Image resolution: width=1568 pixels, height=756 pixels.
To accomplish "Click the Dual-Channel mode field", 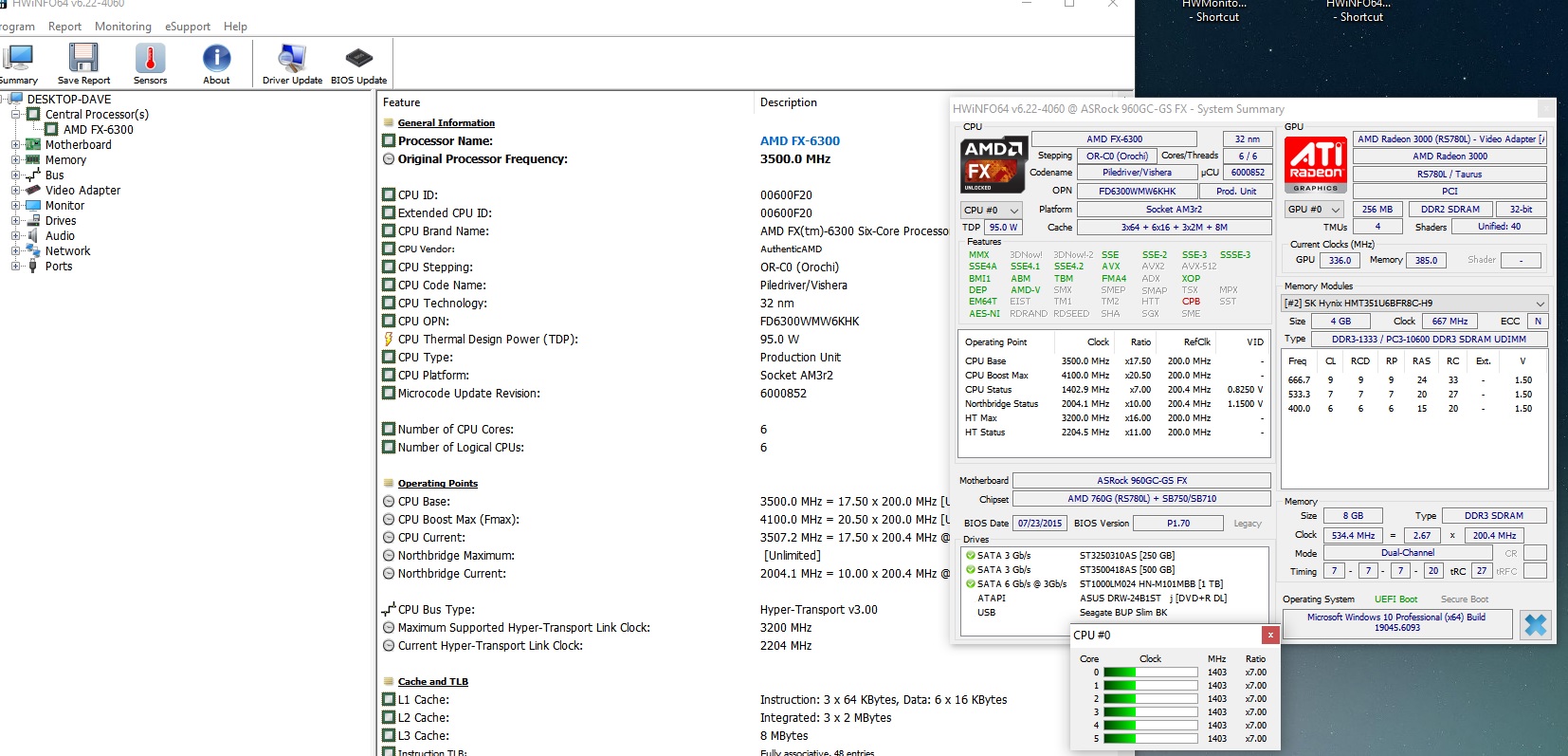I will pyautogui.click(x=1408, y=553).
